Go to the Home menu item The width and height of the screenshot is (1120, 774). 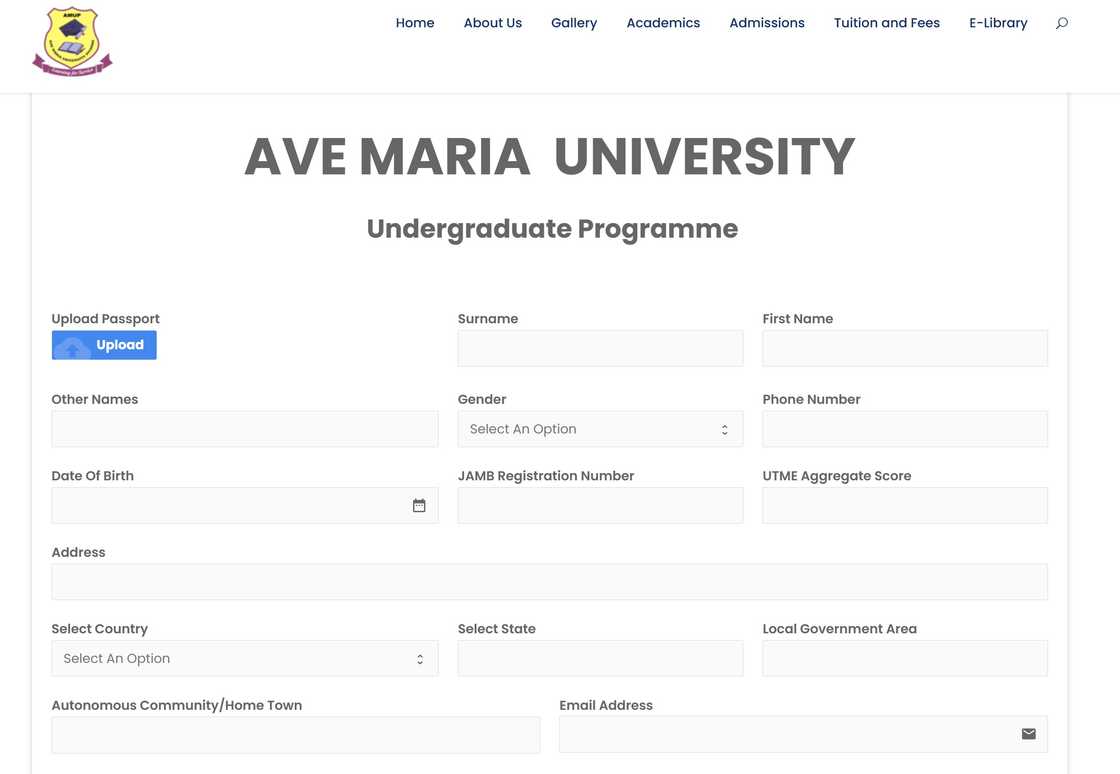415,23
